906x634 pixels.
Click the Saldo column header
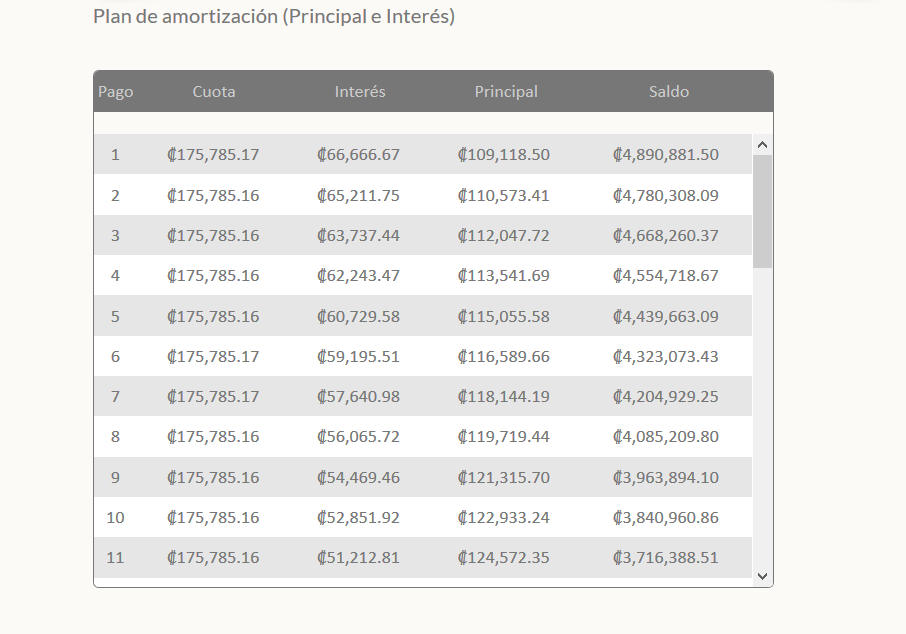669,92
